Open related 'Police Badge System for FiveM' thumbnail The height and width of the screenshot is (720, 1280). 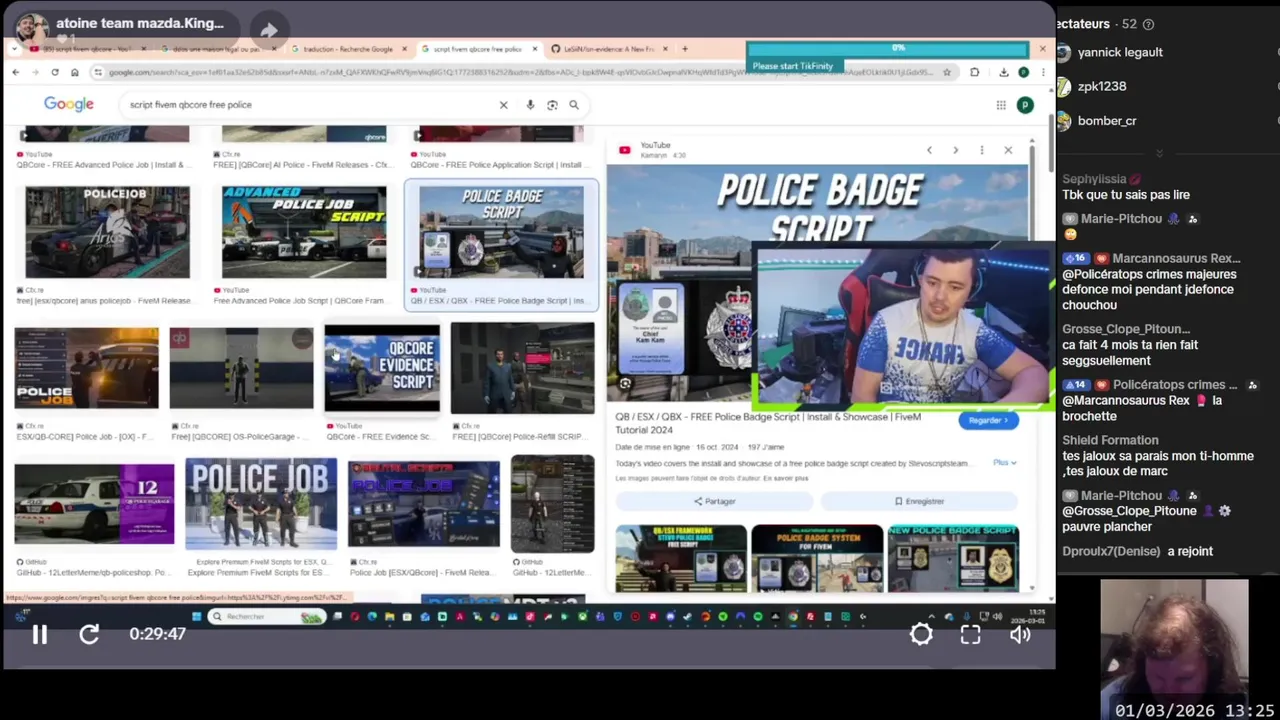(817, 558)
